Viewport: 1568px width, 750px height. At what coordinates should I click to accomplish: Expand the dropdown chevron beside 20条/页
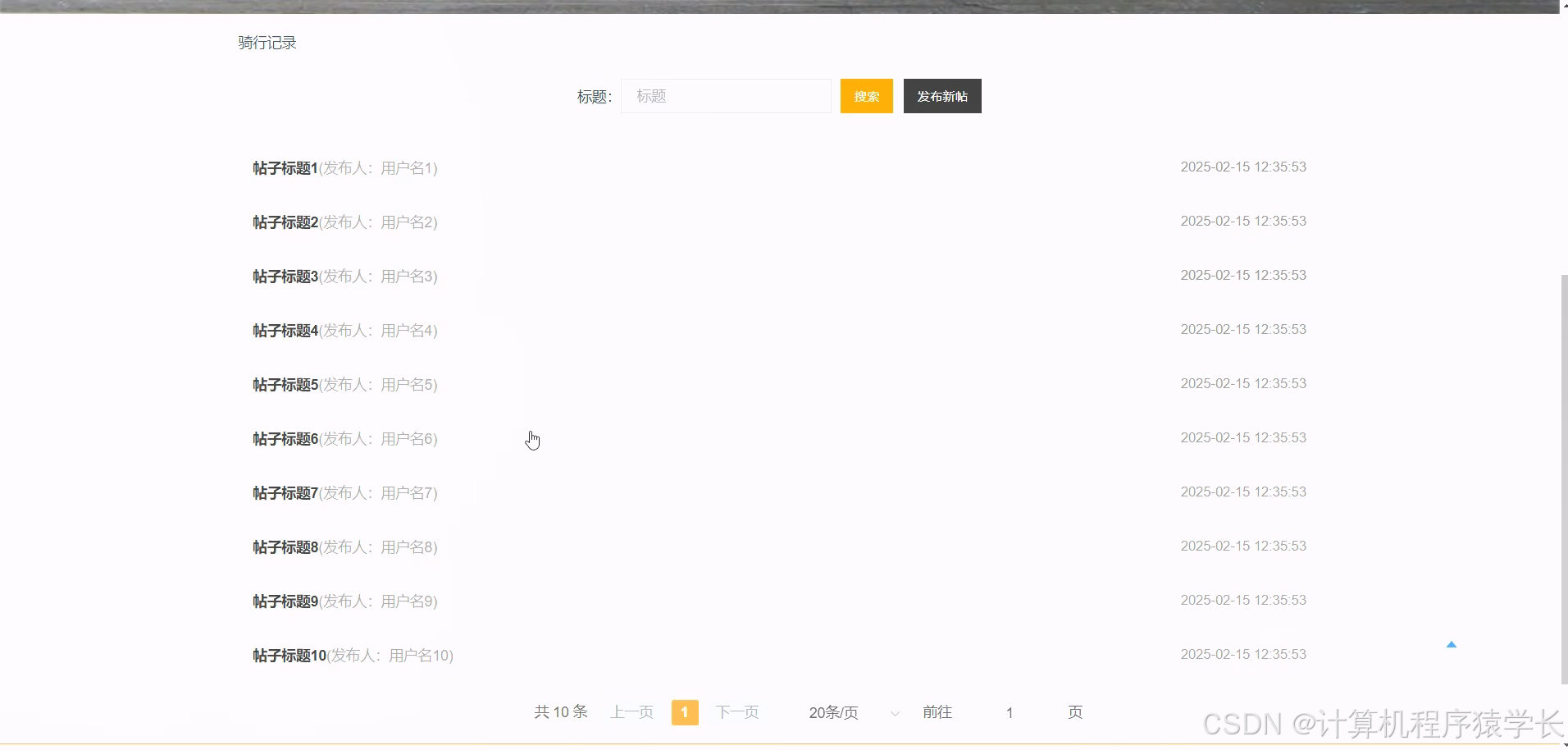coord(894,713)
